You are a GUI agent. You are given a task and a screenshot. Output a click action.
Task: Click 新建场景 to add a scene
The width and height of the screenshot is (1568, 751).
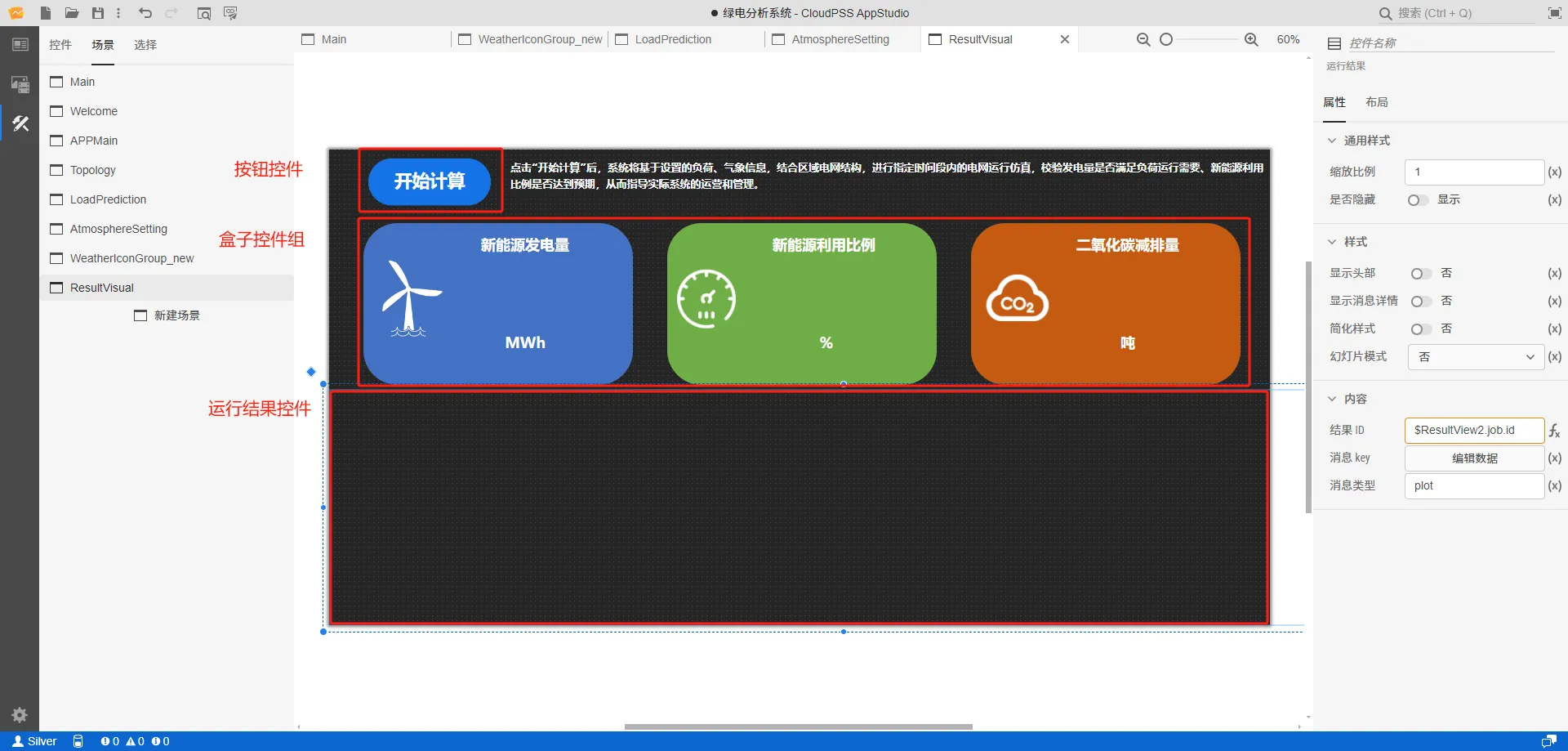[x=167, y=315]
